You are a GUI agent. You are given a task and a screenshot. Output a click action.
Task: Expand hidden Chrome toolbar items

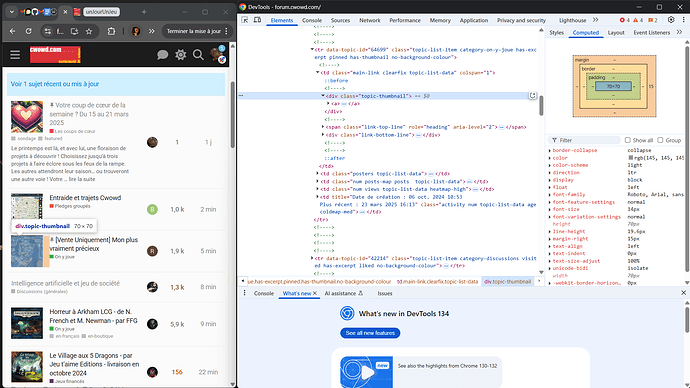(151, 31)
